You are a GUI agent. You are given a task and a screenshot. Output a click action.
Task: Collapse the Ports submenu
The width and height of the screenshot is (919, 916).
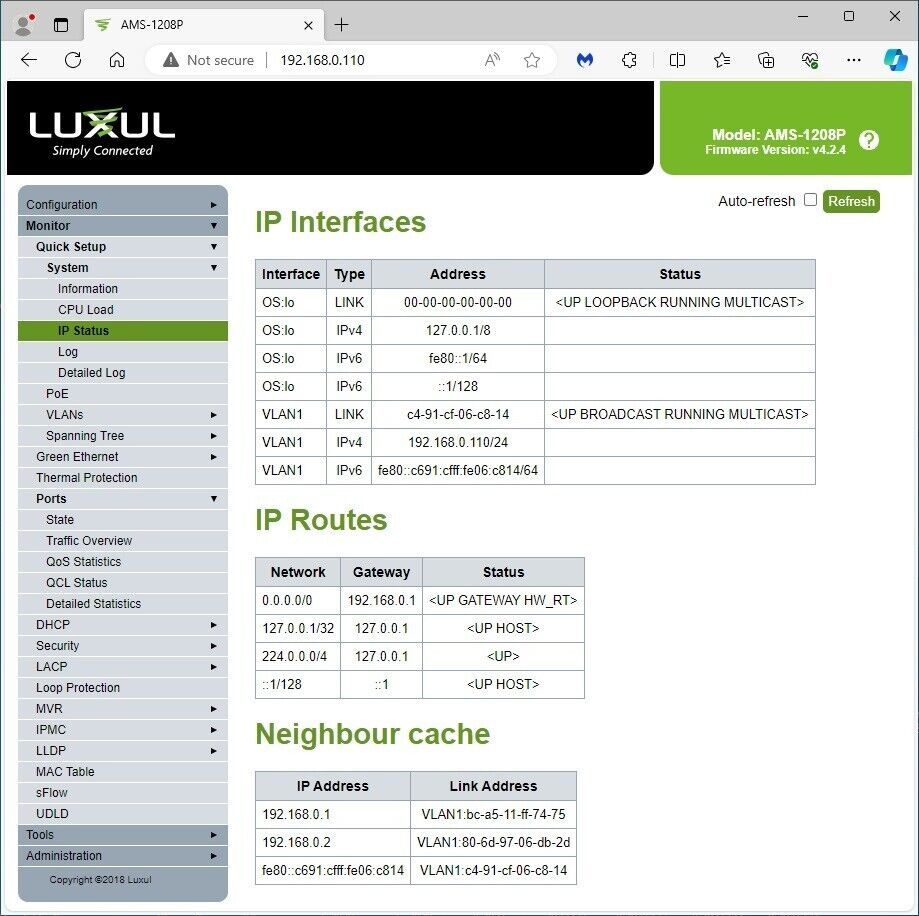tap(123, 499)
